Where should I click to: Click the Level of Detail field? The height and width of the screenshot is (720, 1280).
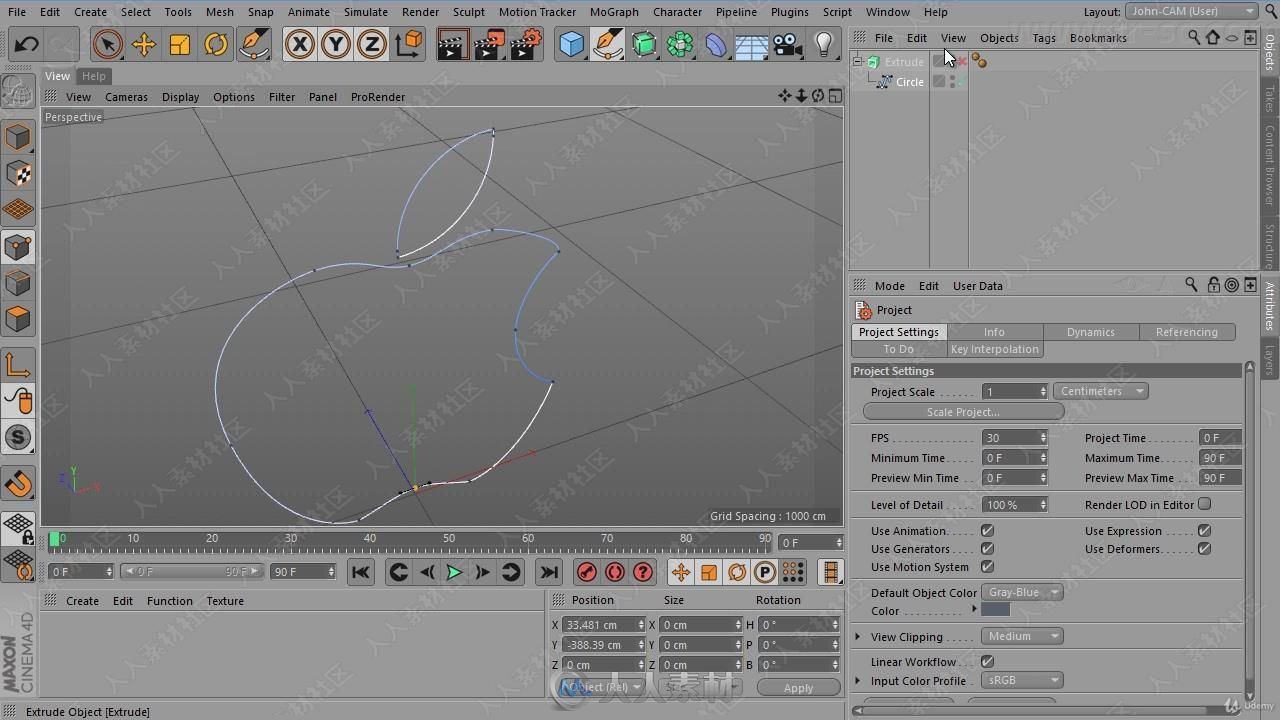click(1014, 505)
